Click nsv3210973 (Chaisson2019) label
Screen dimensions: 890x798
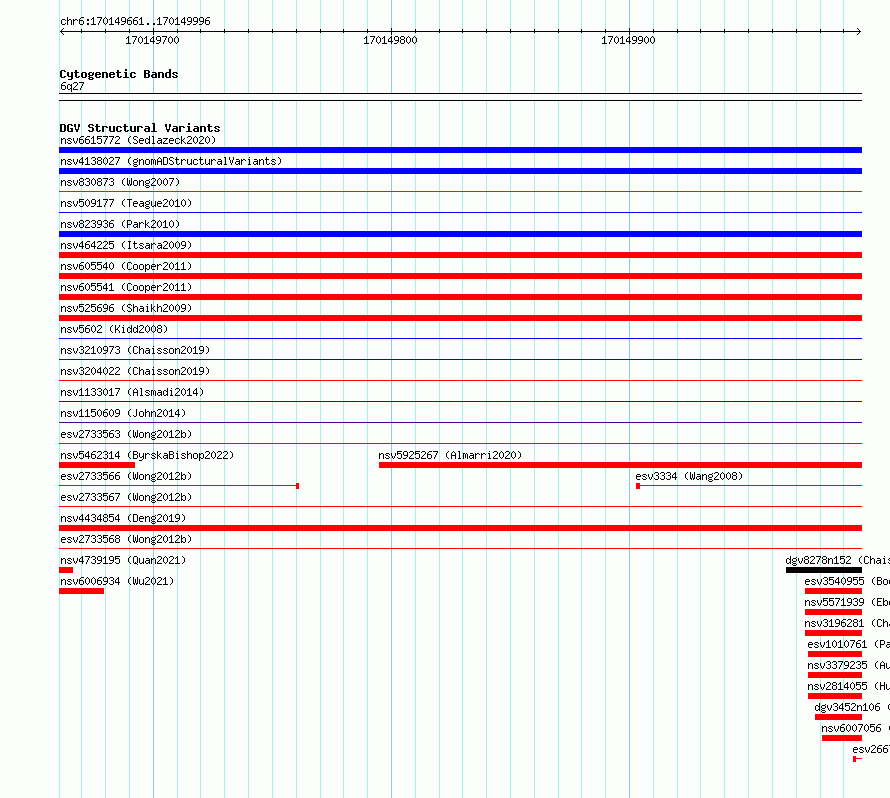click(135, 350)
